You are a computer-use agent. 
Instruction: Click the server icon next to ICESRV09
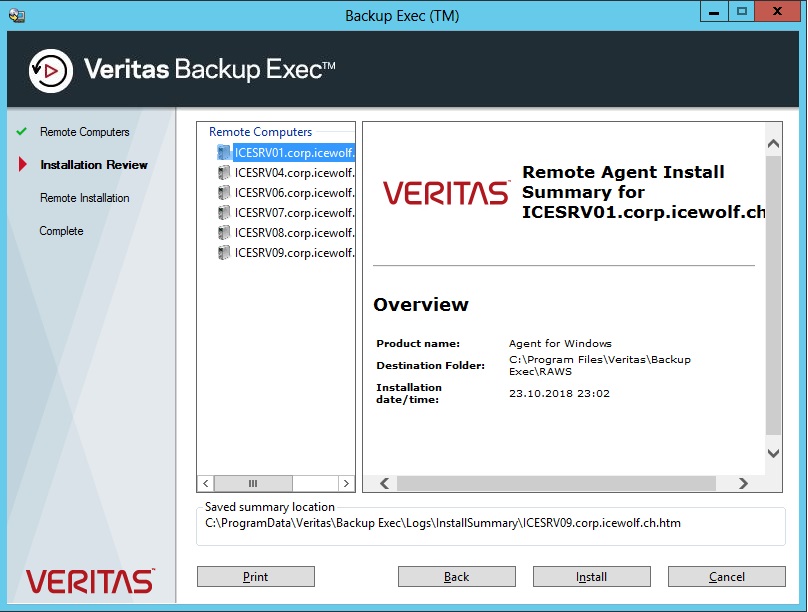click(x=224, y=252)
